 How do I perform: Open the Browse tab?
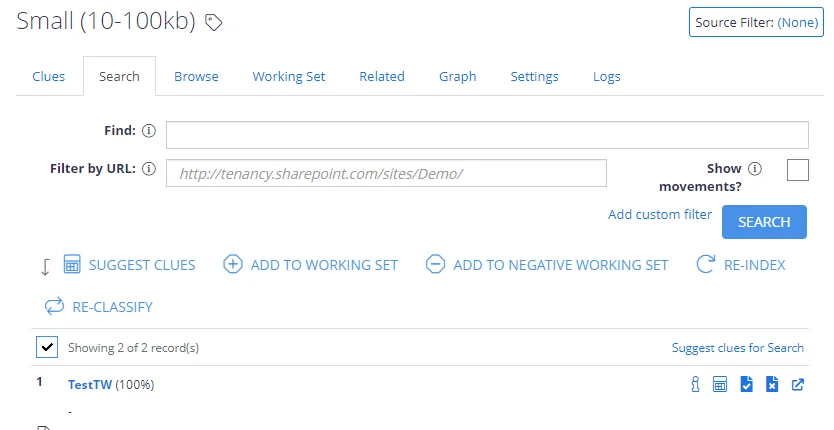point(196,77)
